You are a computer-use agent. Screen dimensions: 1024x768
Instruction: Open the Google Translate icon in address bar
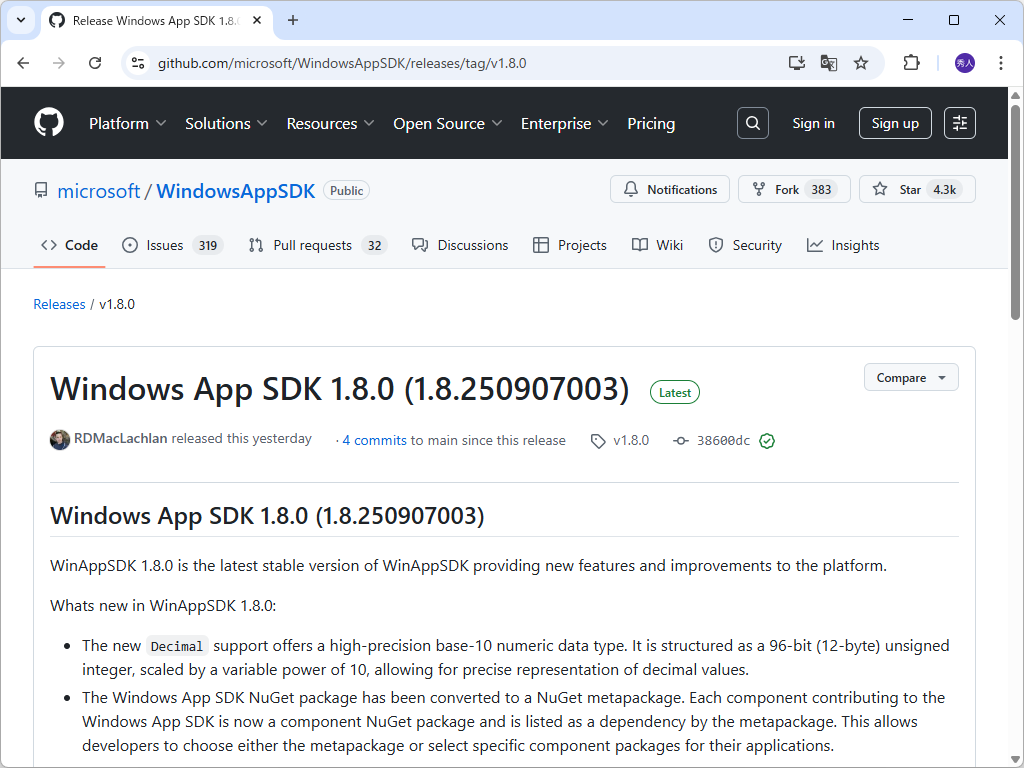point(828,62)
